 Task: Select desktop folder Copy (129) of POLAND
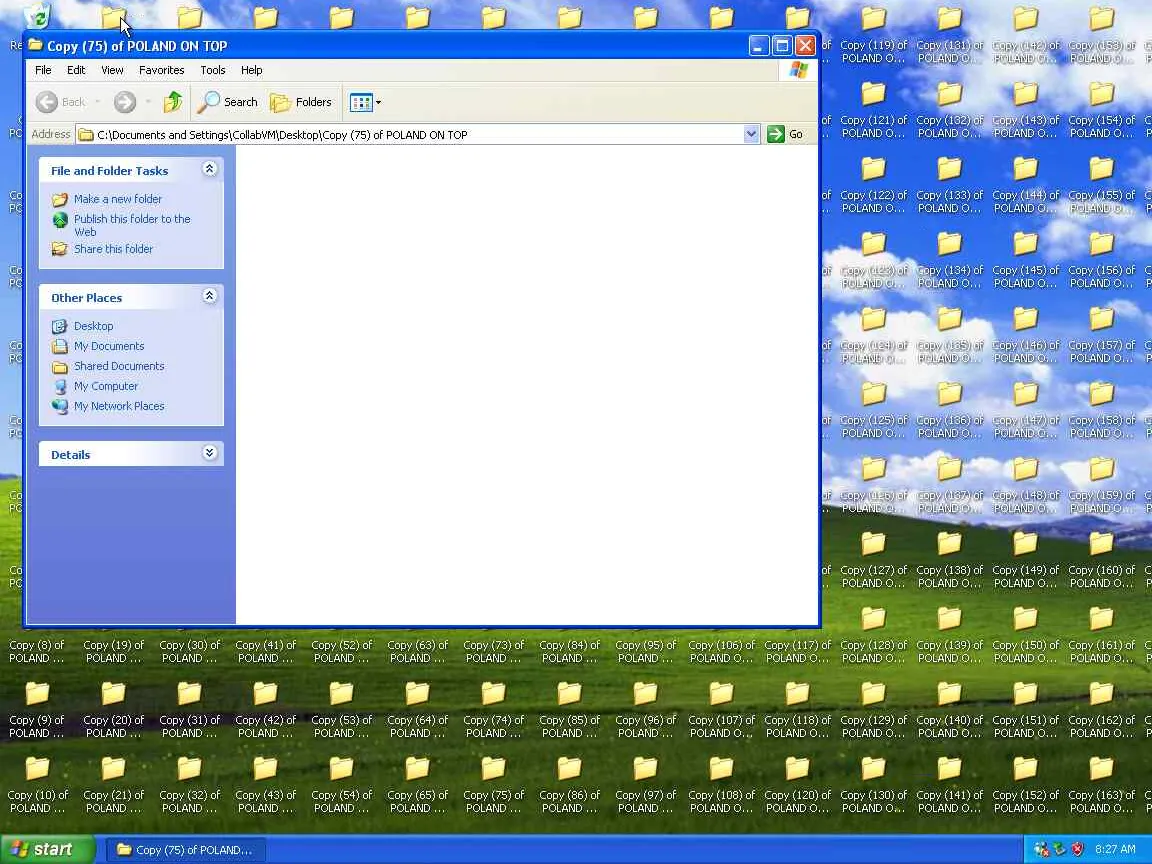point(874,710)
